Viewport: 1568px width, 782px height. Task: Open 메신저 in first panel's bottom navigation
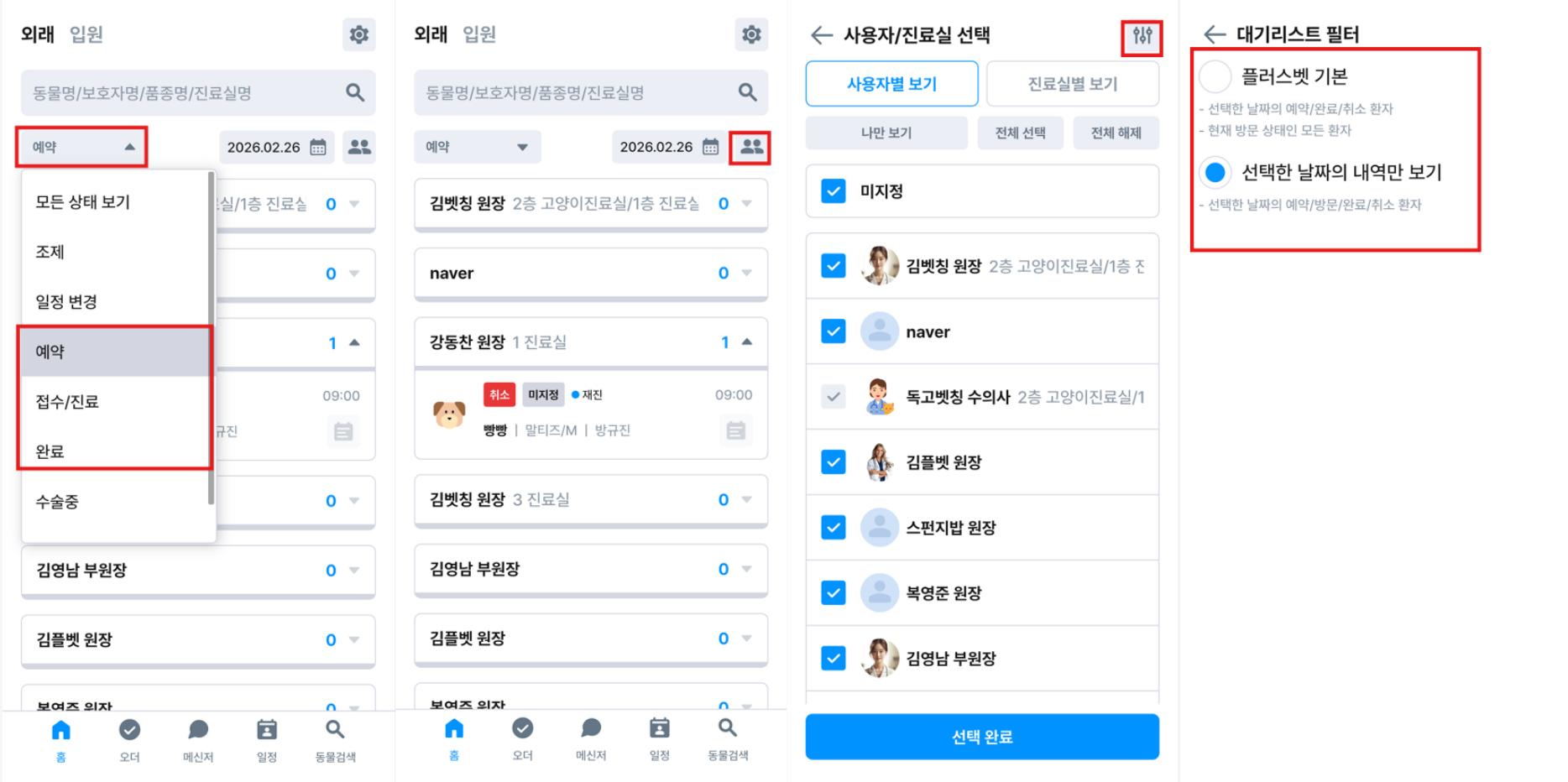click(x=198, y=740)
